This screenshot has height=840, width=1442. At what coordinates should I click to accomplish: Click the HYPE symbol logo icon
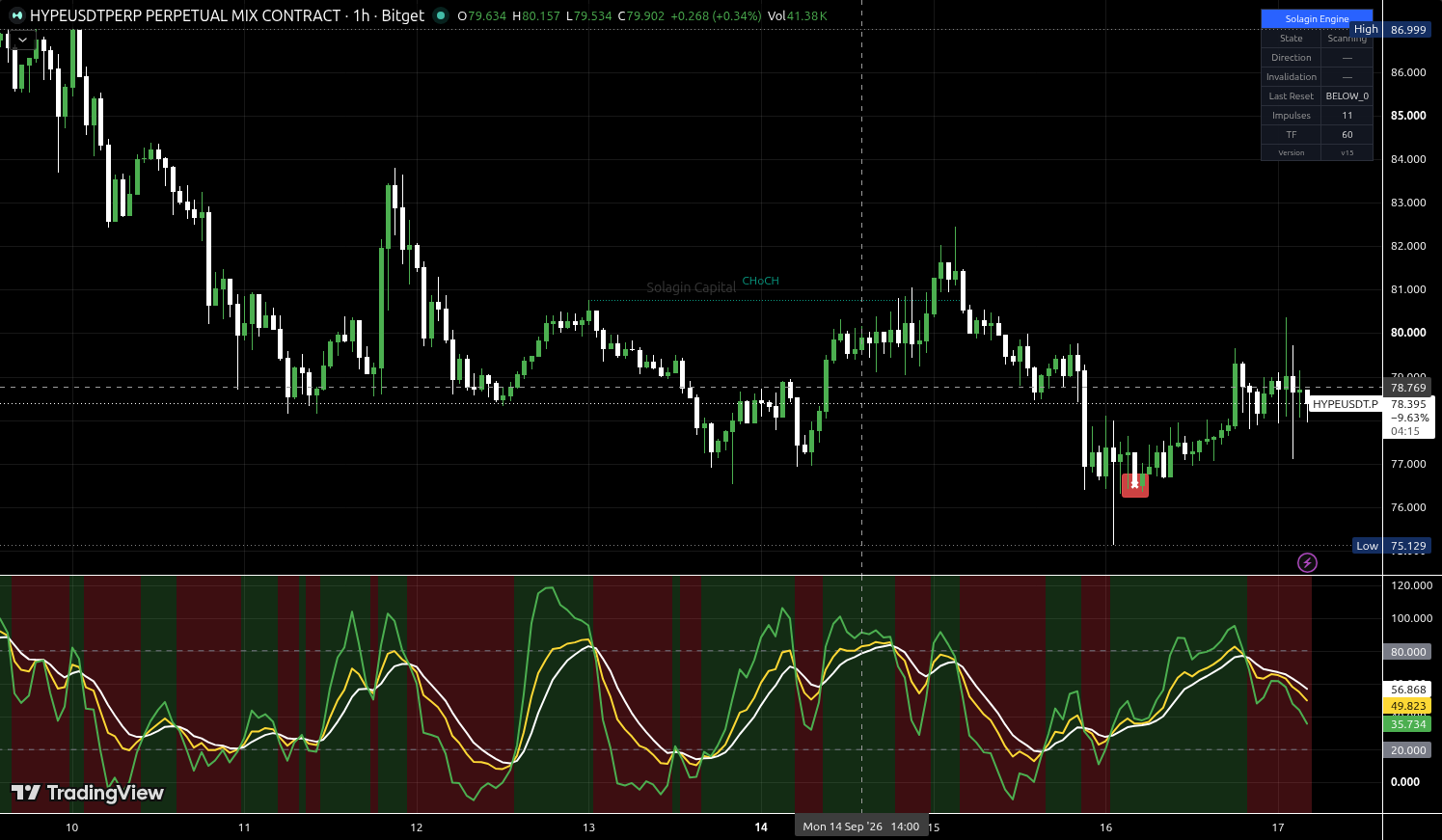point(16,15)
